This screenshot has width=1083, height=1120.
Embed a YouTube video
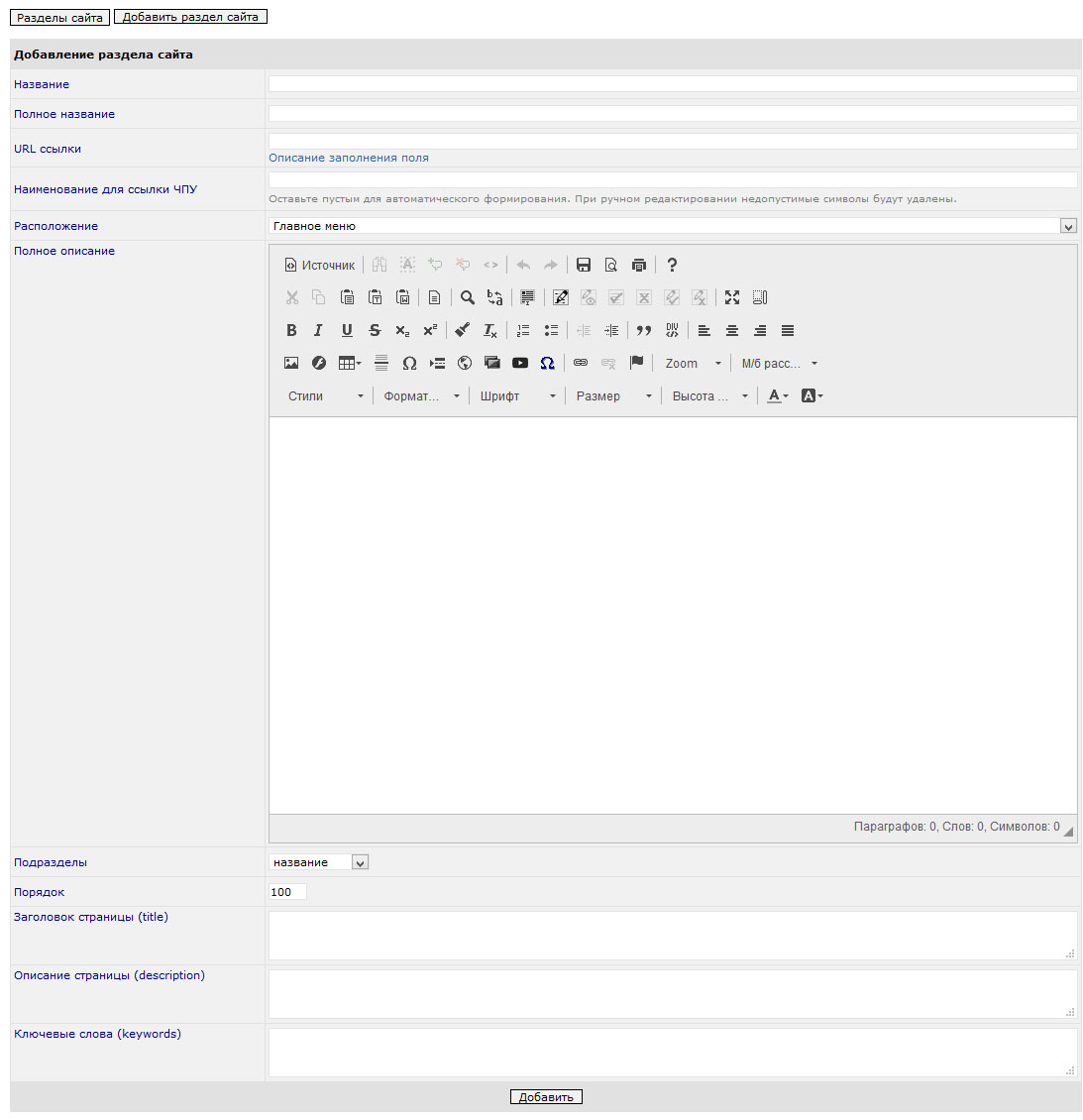point(520,363)
